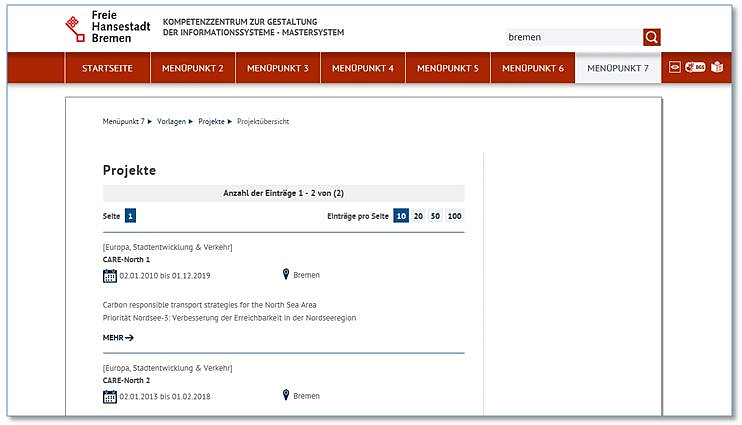The image size is (742, 425).
Task: Click the magnifier search button
Action: coord(652,37)
